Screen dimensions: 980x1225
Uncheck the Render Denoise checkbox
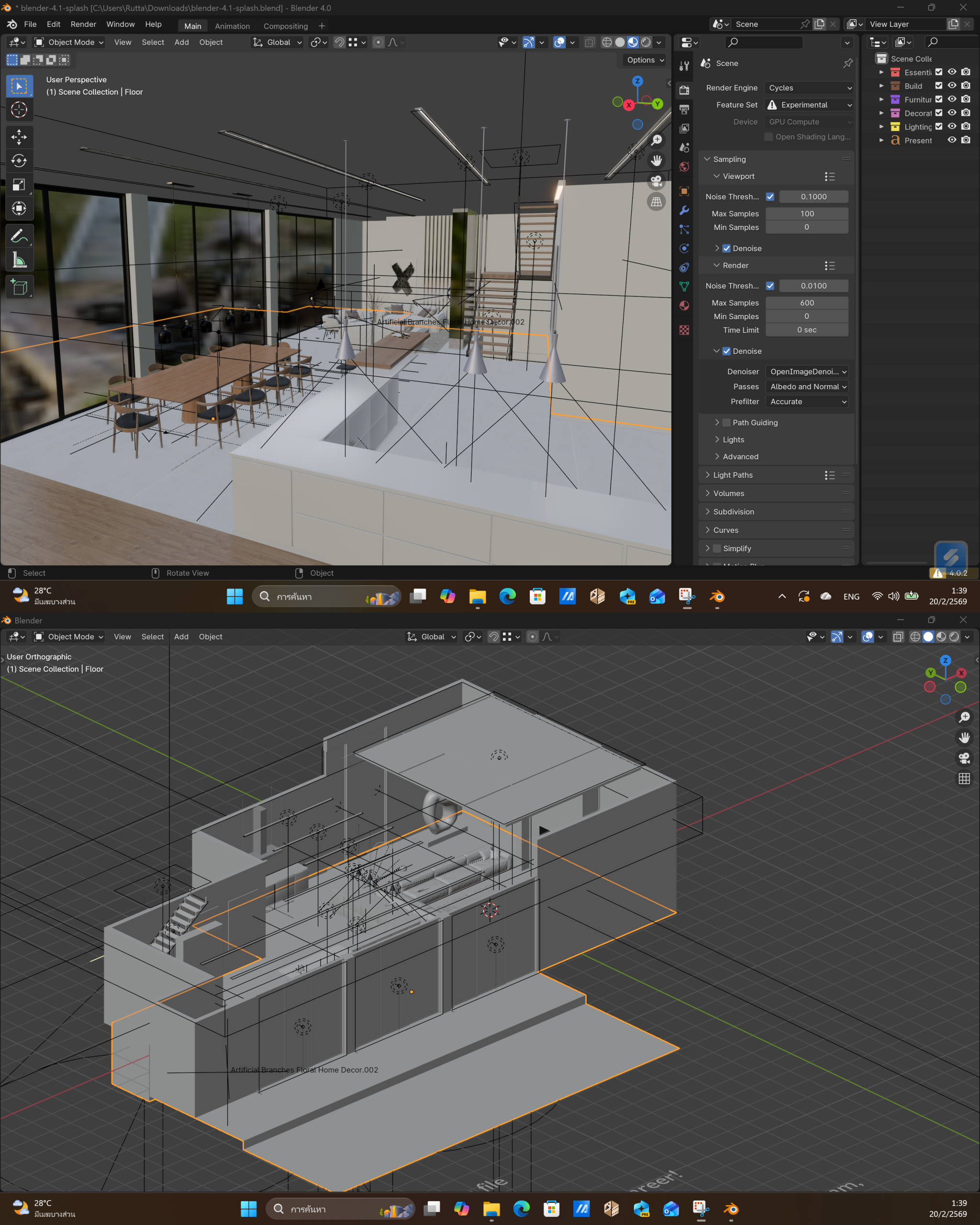pyautogui.click(x=726, y=351)
